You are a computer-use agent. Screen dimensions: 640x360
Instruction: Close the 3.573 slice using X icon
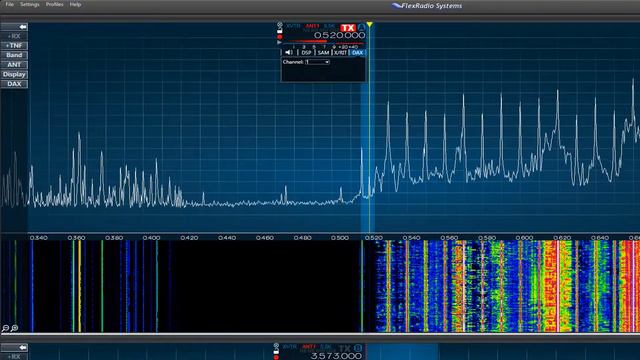276,346
